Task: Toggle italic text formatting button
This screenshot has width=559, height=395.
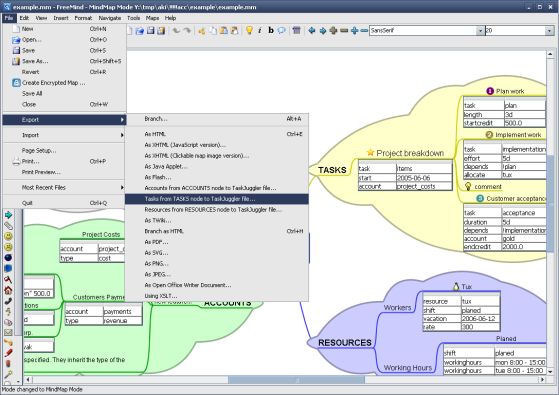Action: 260,30
